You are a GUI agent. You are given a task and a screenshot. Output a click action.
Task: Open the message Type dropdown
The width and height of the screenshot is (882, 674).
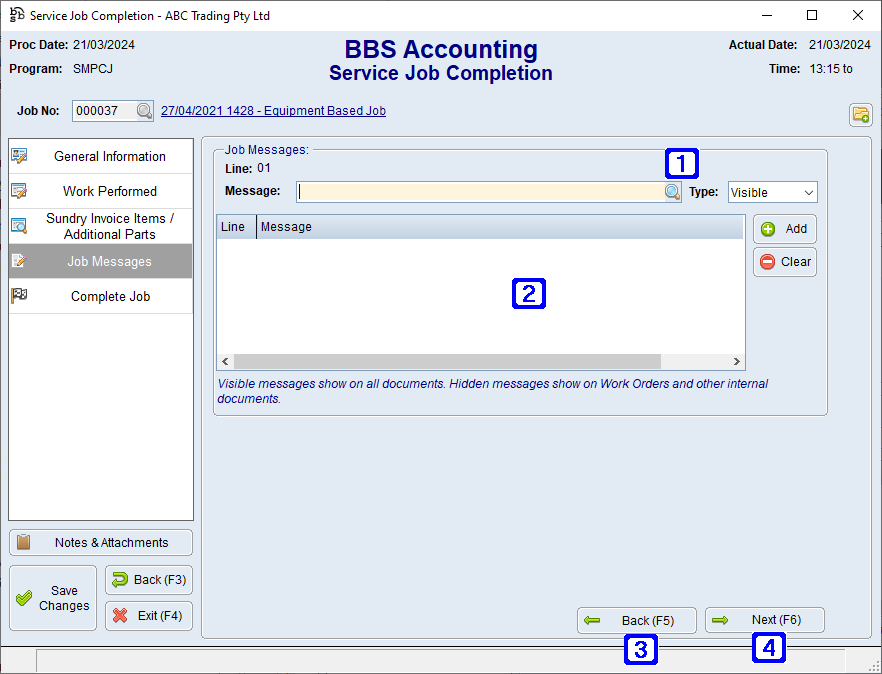771,191
